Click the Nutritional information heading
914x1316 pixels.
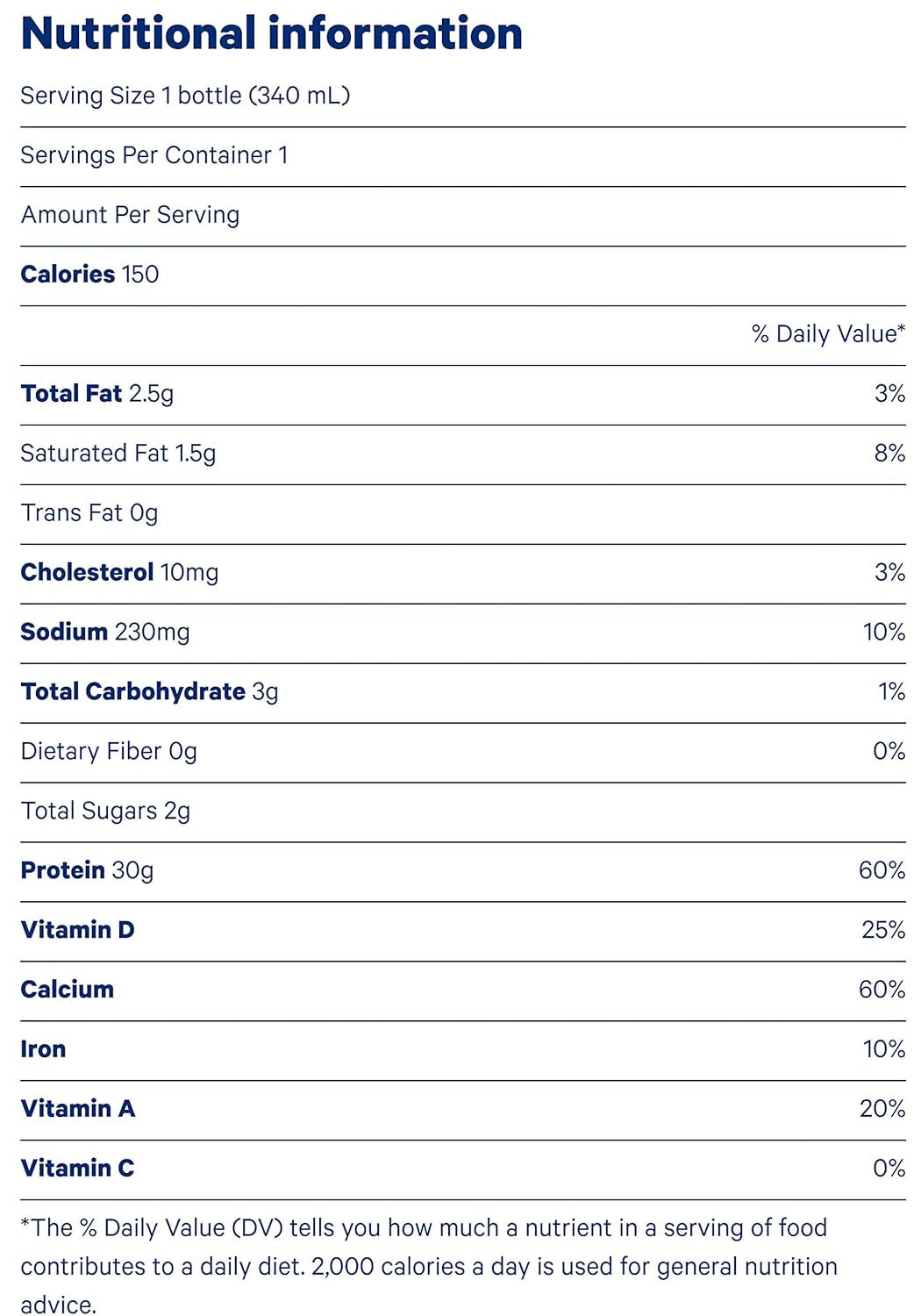(271, 34)
